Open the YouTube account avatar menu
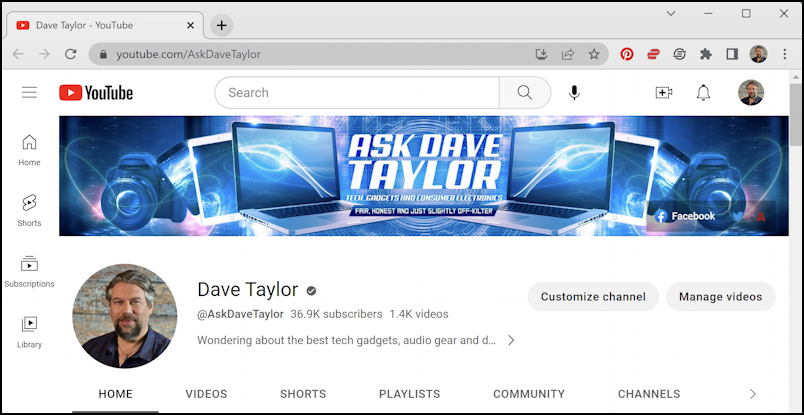Viewport: 804px width, 415px height. click(x=751, y=93)
